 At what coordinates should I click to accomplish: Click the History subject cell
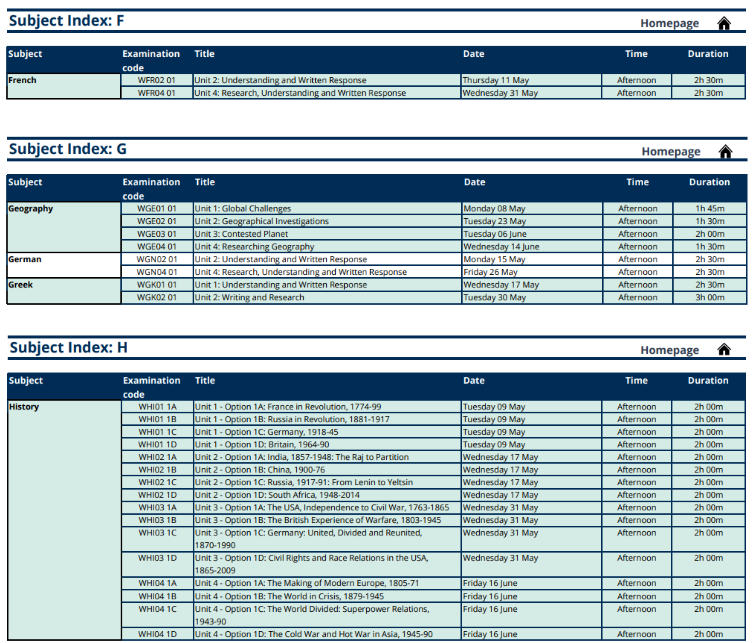[64, 520]
